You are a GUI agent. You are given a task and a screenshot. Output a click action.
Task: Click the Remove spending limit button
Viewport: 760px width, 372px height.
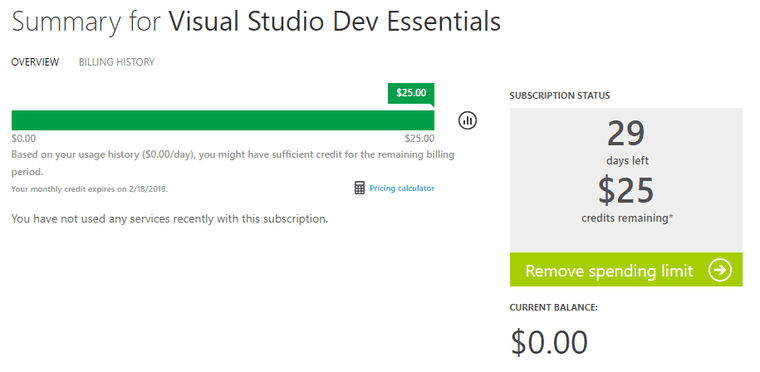626,269
